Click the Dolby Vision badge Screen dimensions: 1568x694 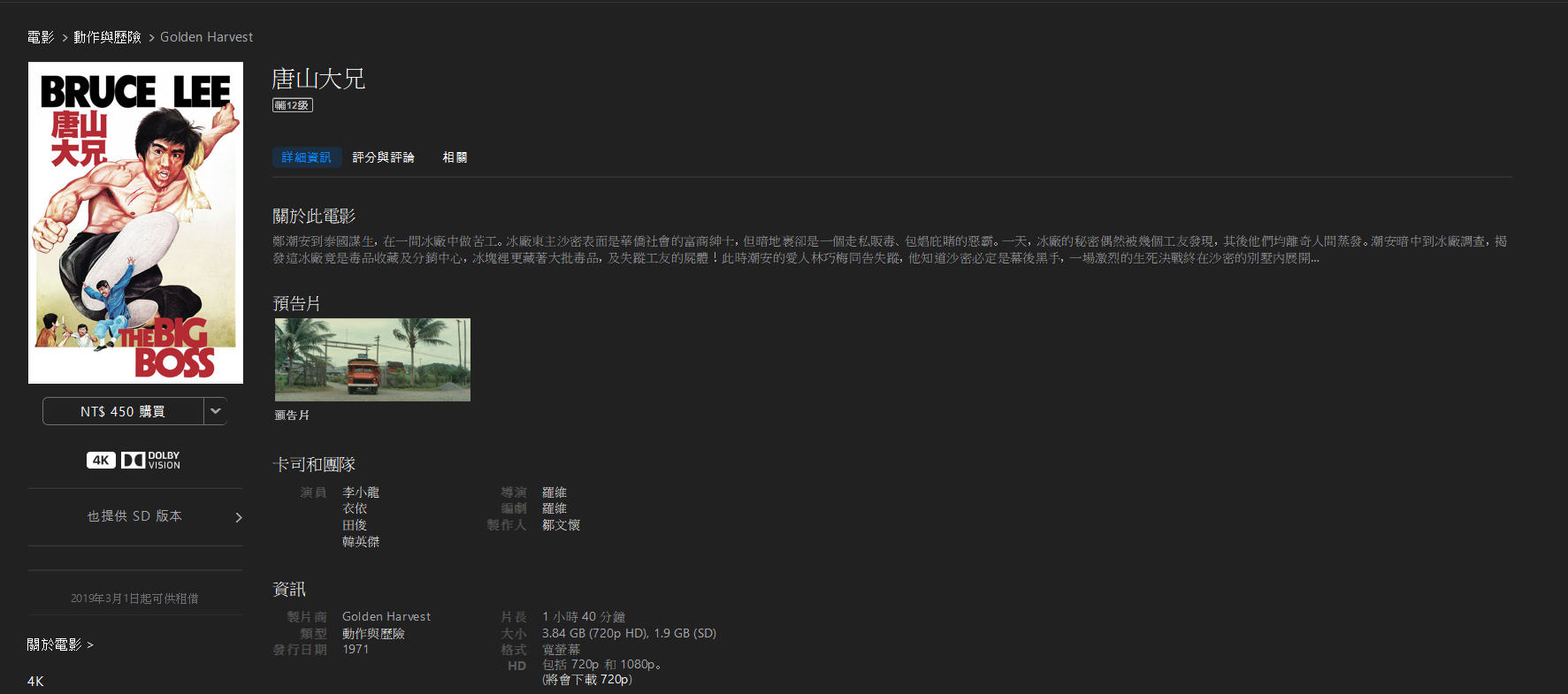[x=150, y=460]
